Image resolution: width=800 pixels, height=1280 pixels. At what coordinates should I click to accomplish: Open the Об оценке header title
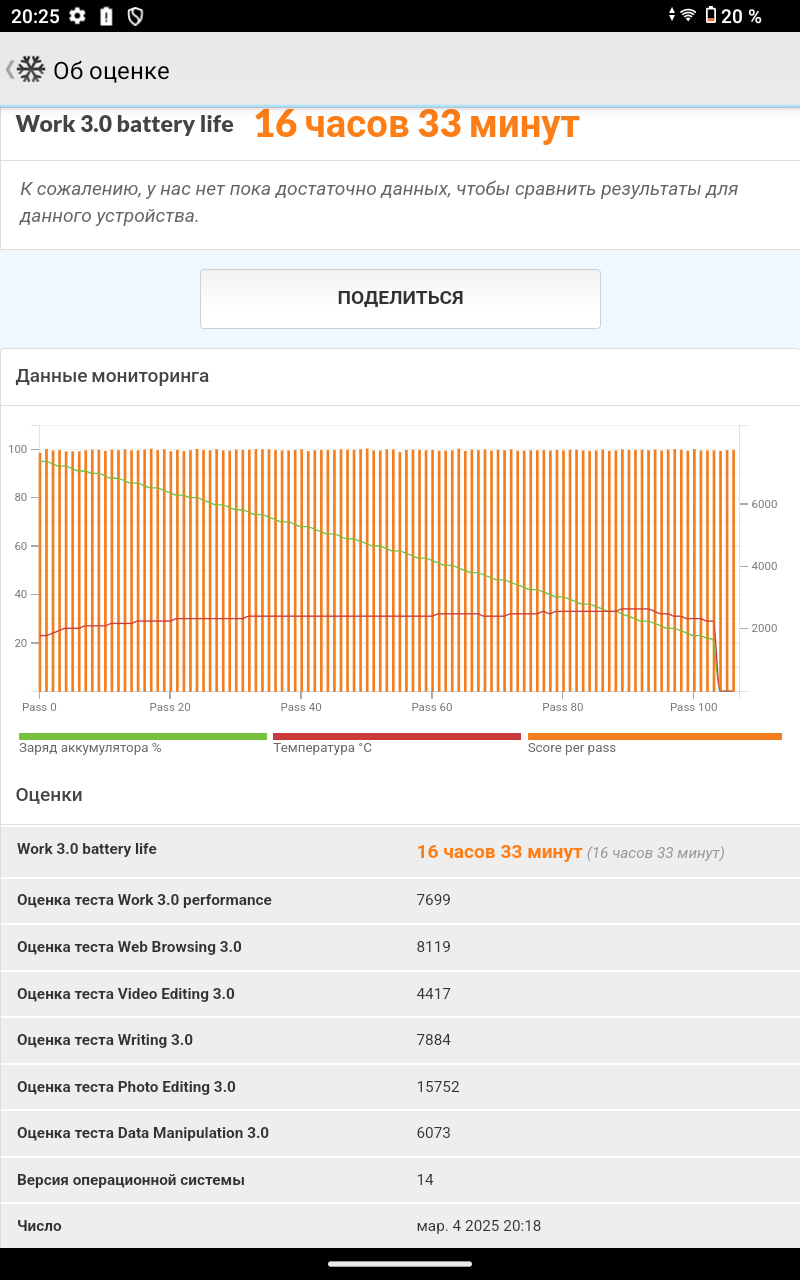[111, 71]
